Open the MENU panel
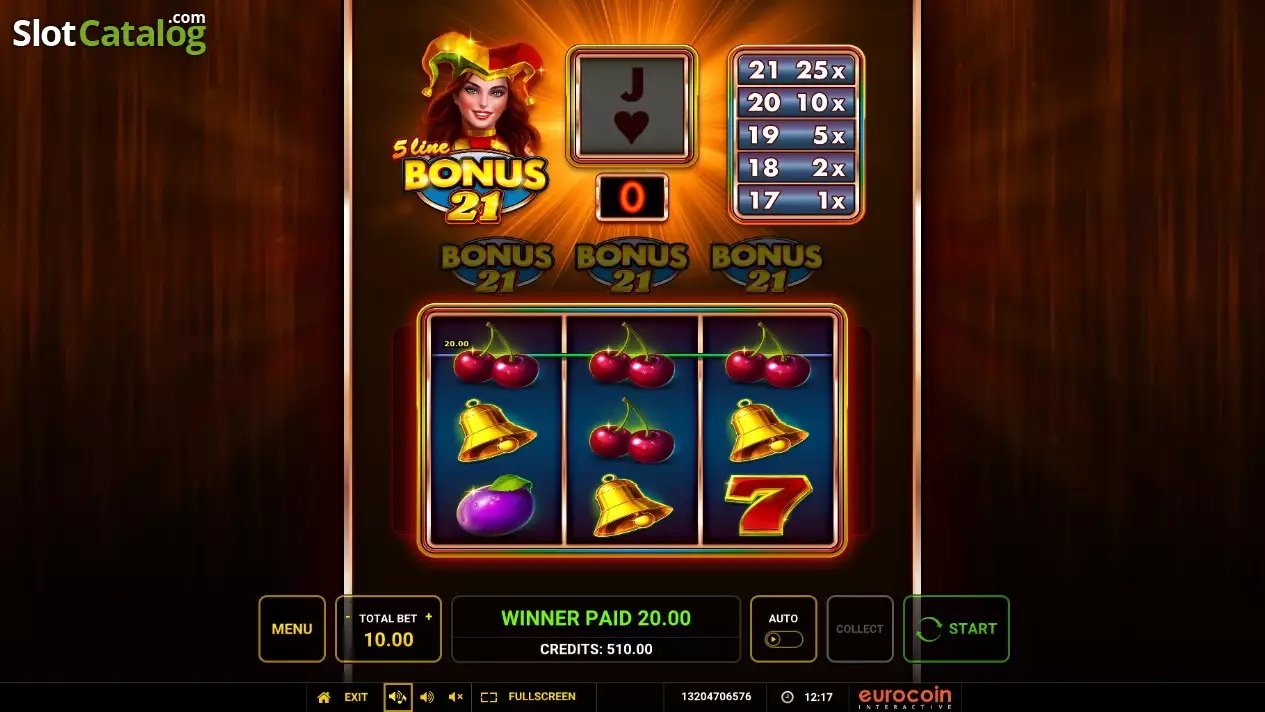The image size is (1265, 712). click(x=292, y=629)
